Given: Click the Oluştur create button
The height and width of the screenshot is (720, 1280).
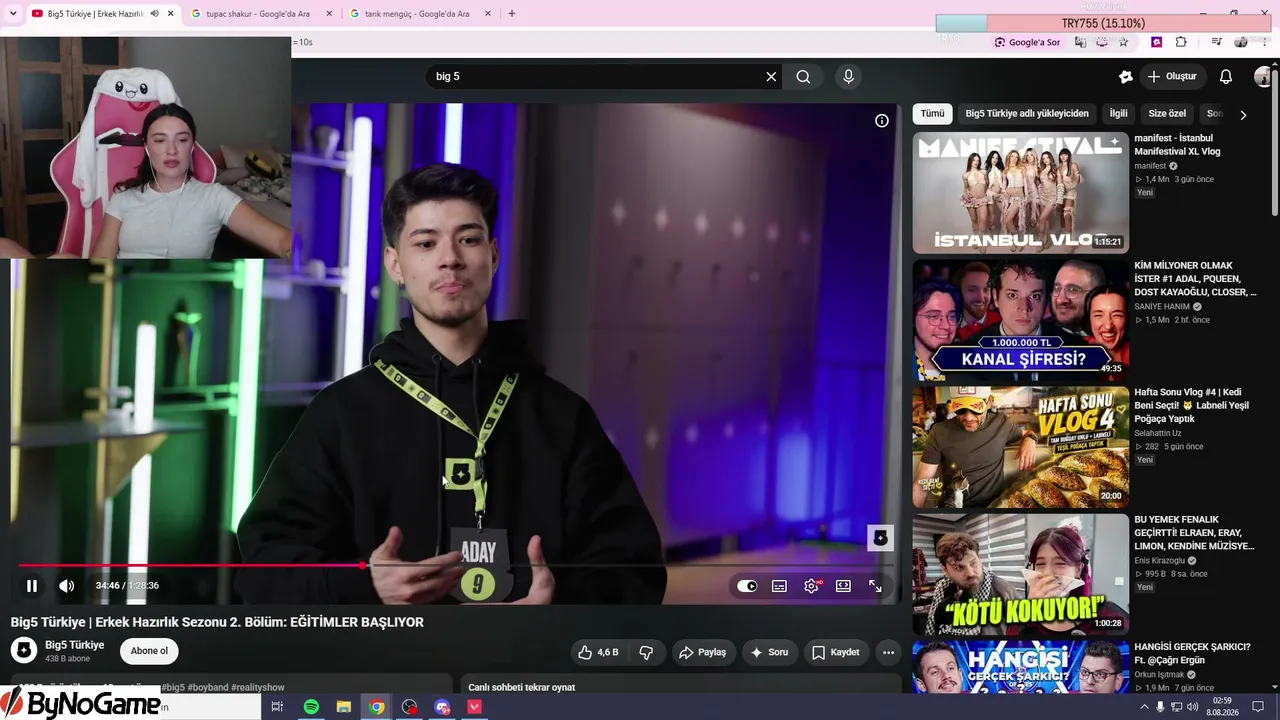Looking at the screenshot, I should (1172, 77).
